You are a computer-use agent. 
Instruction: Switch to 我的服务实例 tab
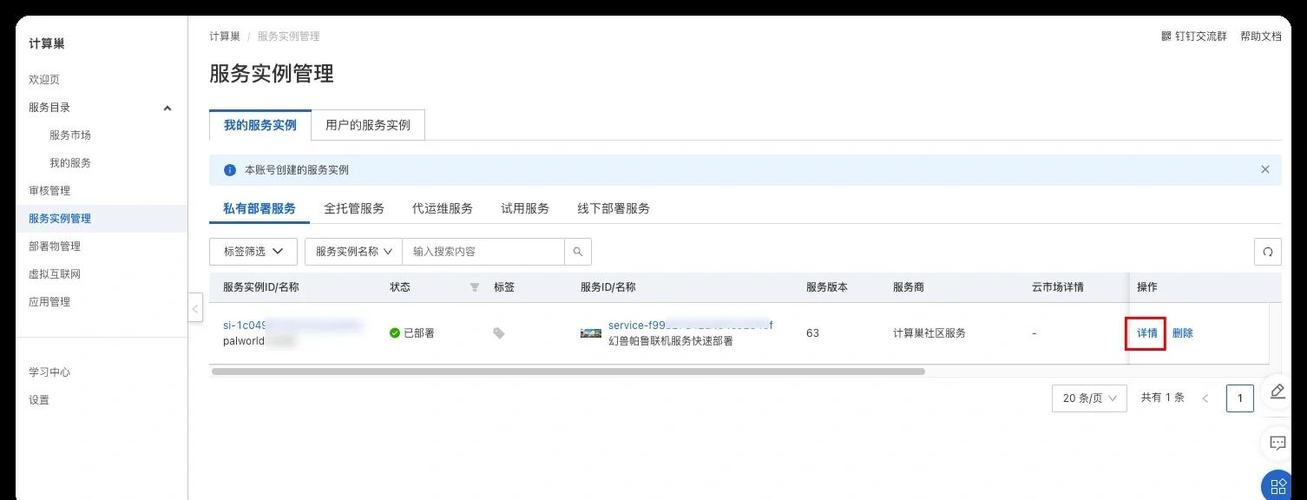coord(260,125)
